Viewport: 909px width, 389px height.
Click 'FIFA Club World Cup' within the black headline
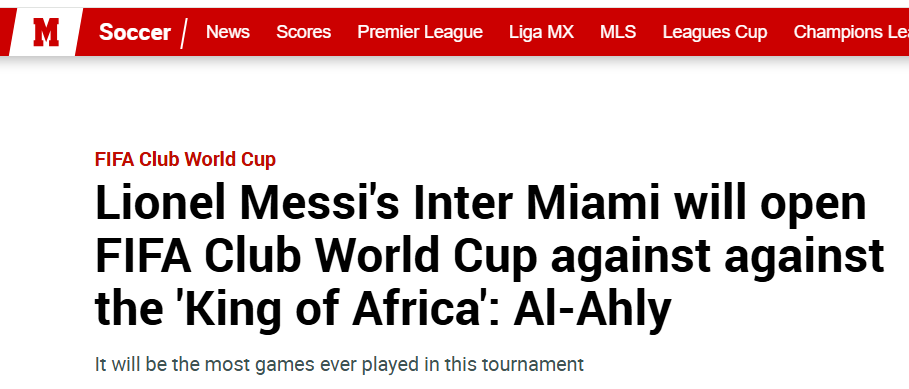pyautogui.click(x=317, y=256)
